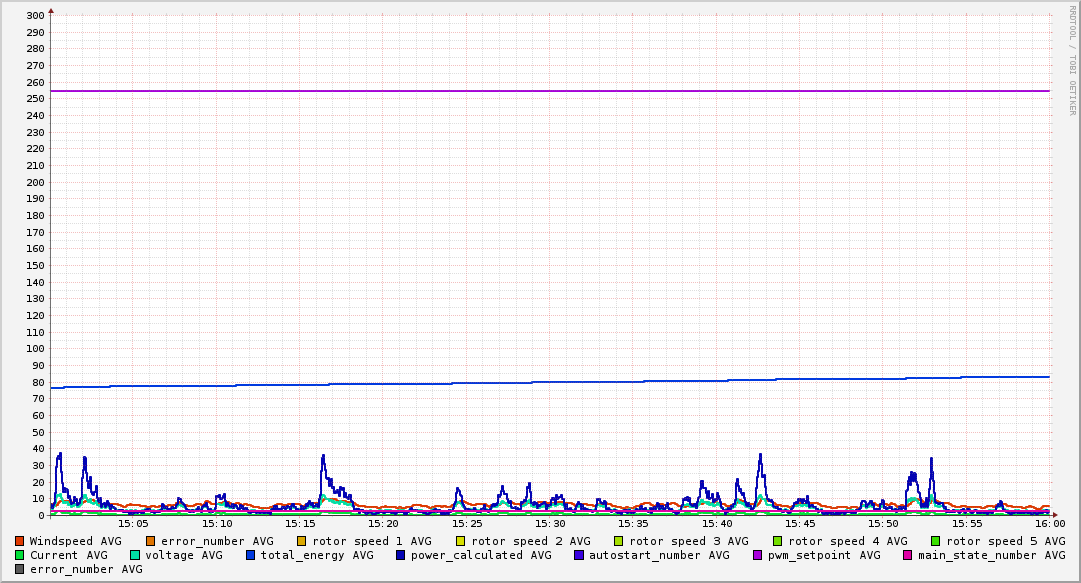
Task: Click the RRDTOOL / TOBI OETIKER watermark
Action: point(1072,60)
